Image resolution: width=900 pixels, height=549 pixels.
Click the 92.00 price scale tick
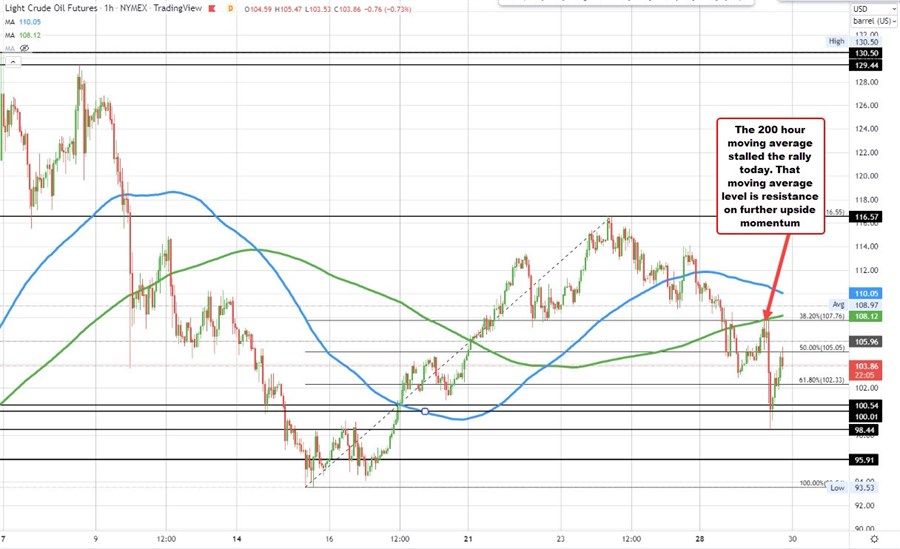pos(866,505)
